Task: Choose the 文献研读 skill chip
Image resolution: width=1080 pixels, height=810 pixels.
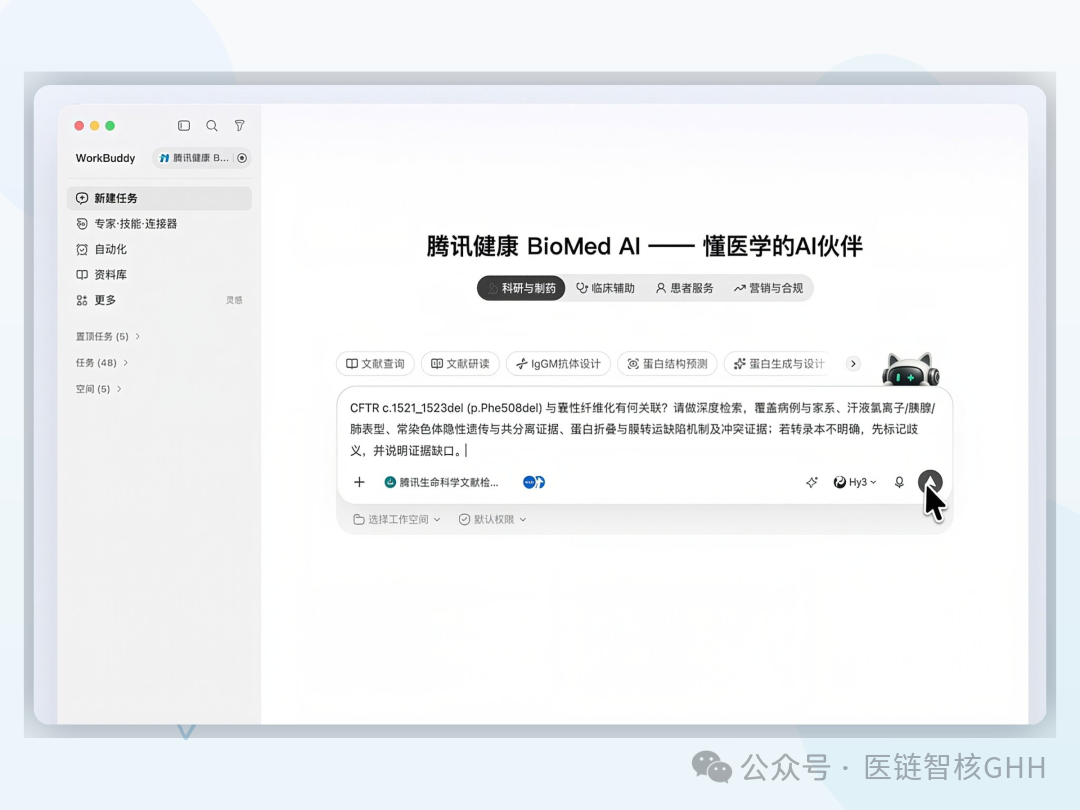Action: [460, 364]
